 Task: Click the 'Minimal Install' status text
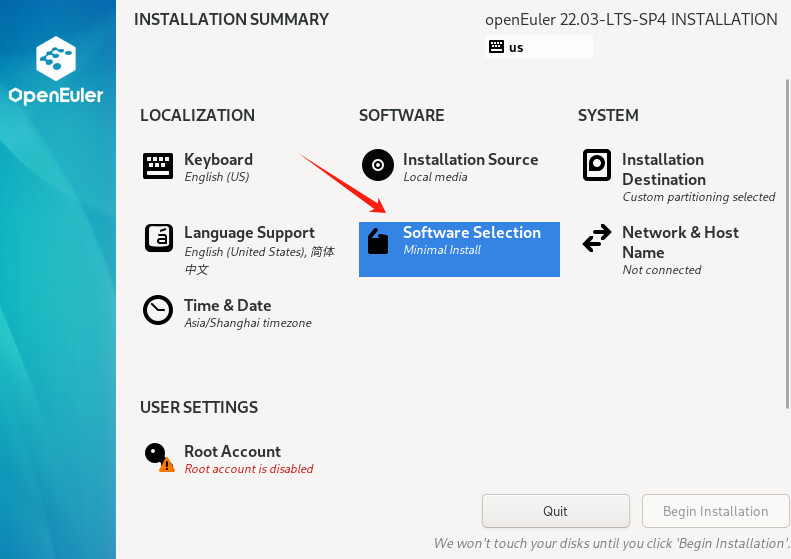point(442,250)
